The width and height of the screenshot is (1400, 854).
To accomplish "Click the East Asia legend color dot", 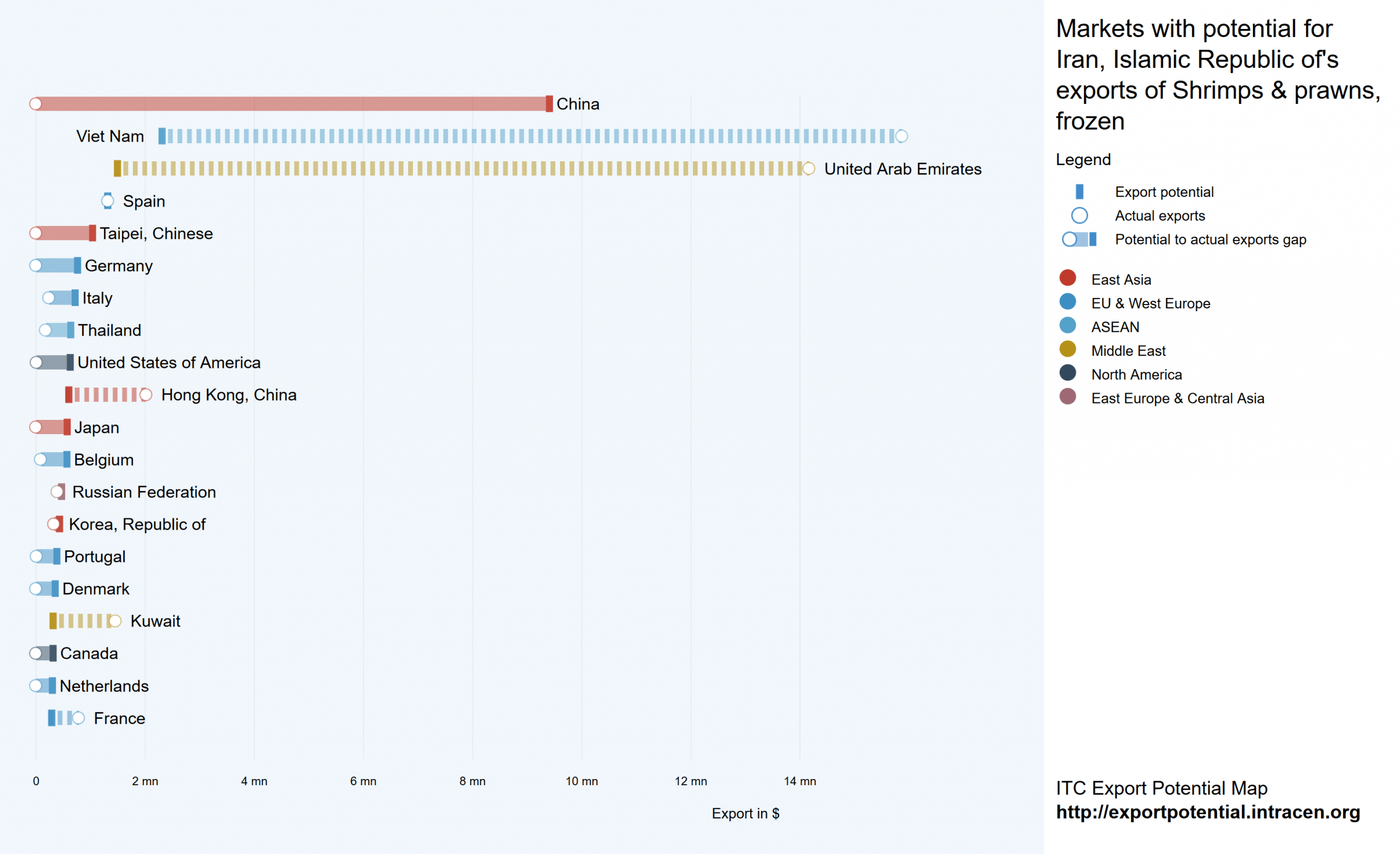I will 1067,278.
